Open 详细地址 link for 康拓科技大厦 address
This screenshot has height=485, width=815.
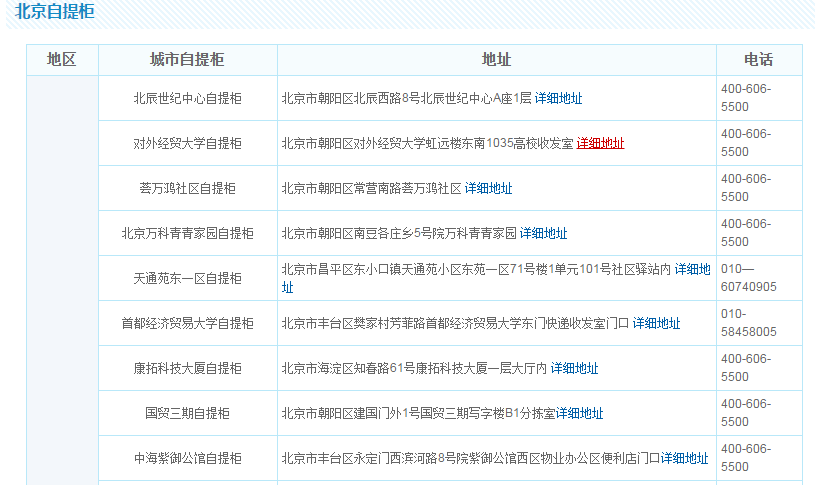click(x=574, y=369)
